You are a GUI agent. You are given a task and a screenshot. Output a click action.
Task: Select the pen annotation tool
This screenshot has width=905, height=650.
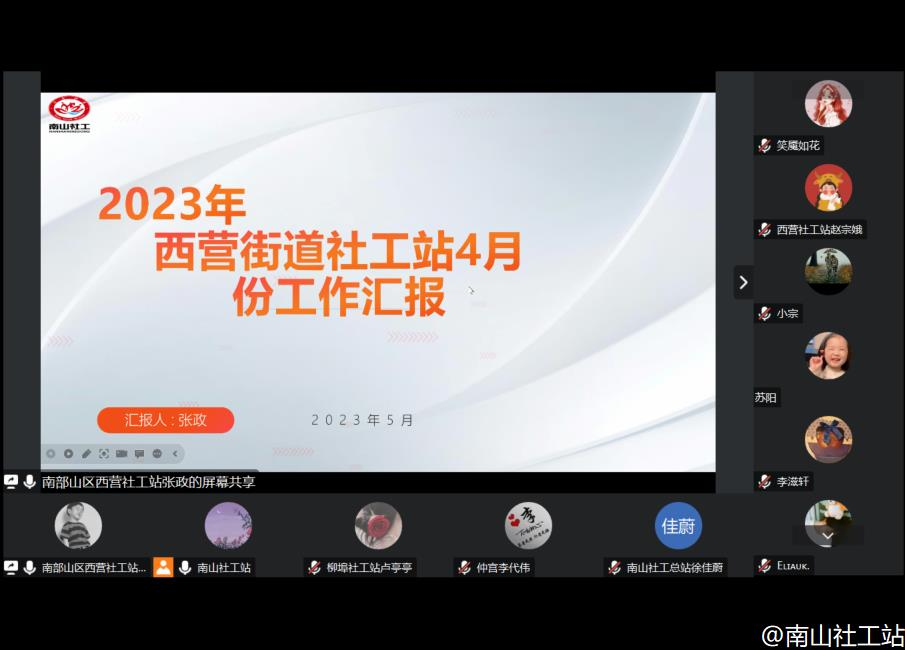[86, 454]
